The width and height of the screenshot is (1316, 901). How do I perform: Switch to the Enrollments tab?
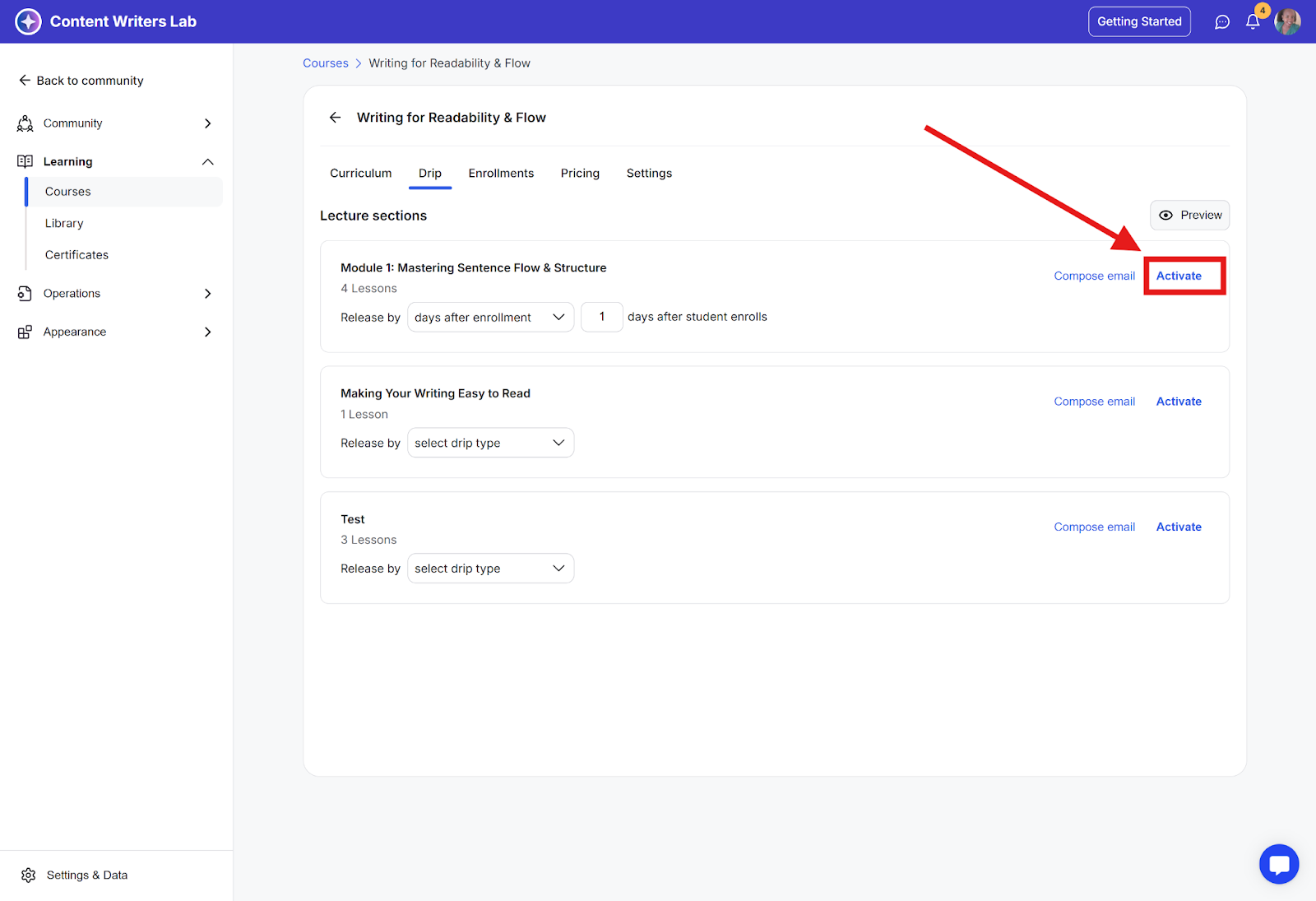click(x=501, y=173)
